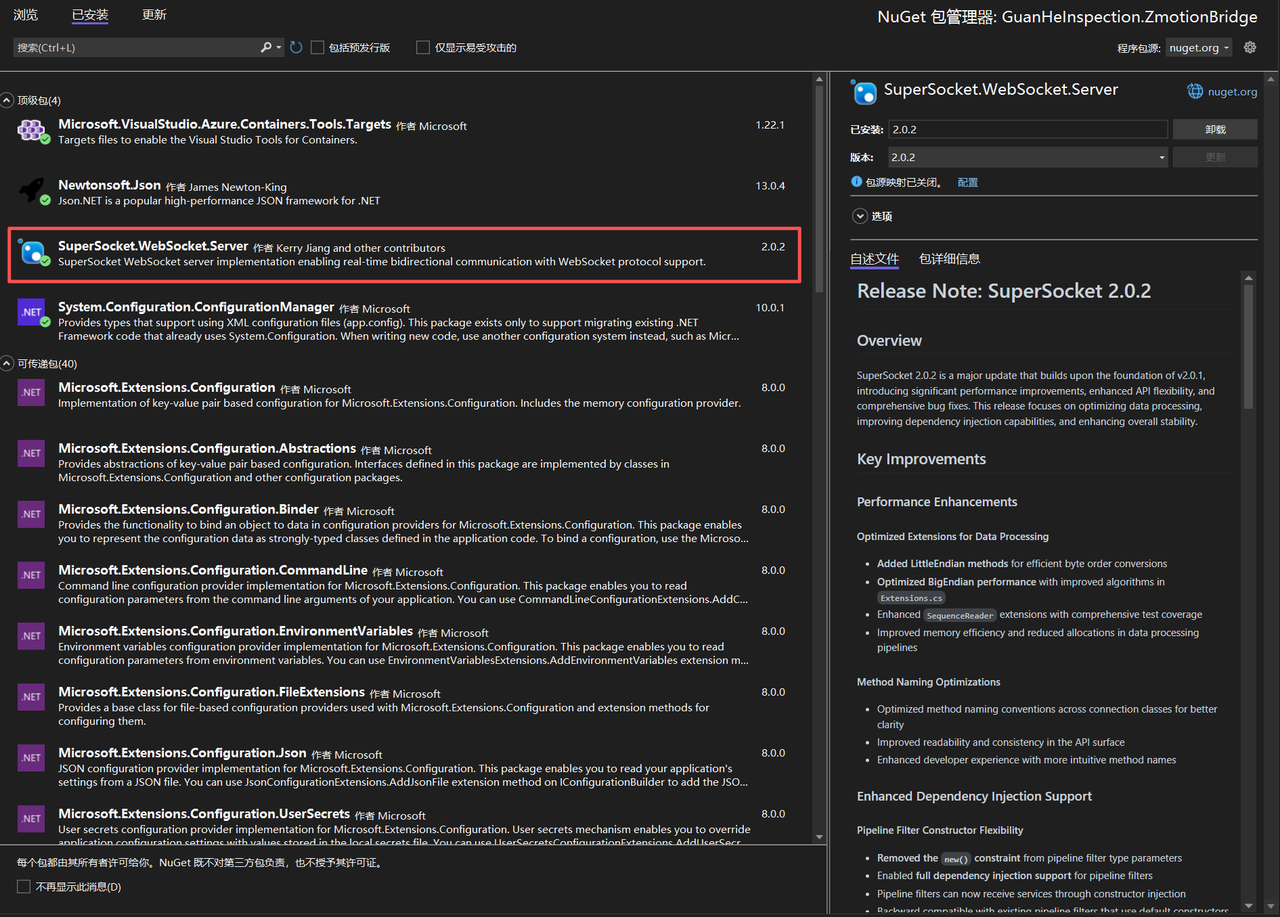
Task: Switch to the Updates tab
Action: pos(154,15)
